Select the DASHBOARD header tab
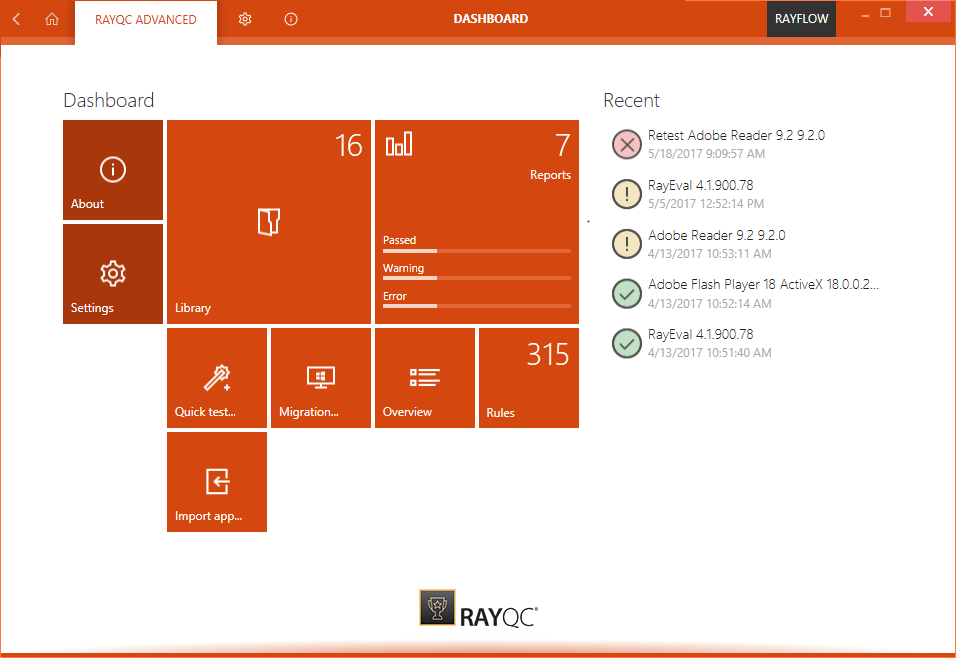The height and width of the screenshot is (658, 956). [490, 18]
